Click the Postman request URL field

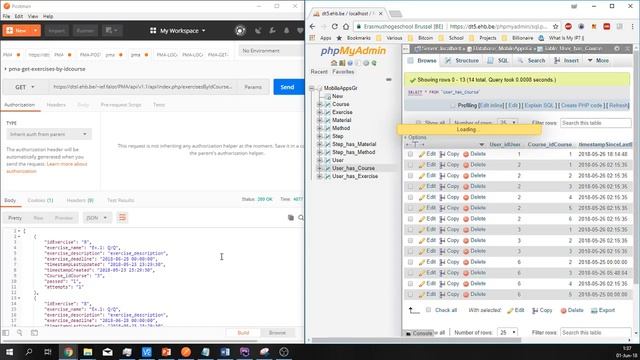click(x=143, y=87)
